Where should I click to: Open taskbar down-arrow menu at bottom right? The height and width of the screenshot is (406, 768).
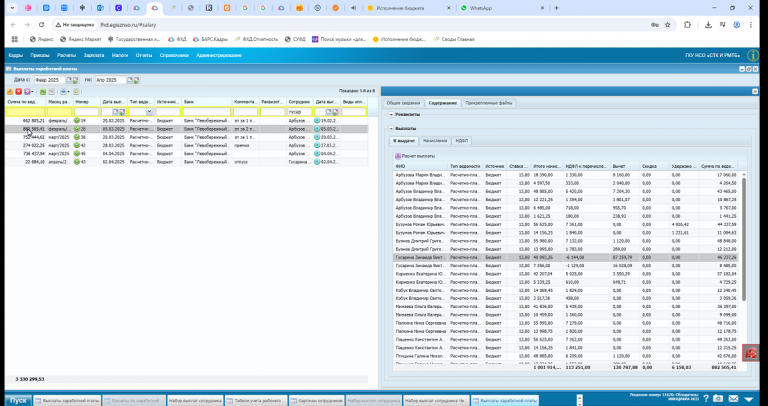pos(749,399)
